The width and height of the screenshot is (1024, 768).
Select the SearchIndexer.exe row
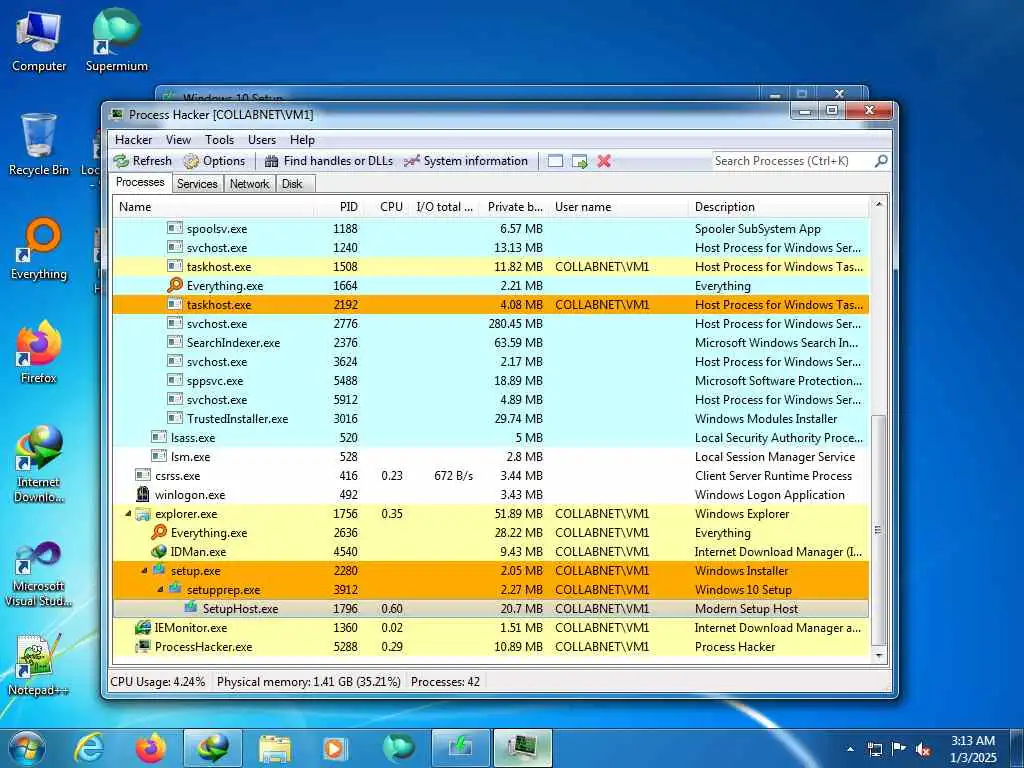tap(491, 343)
